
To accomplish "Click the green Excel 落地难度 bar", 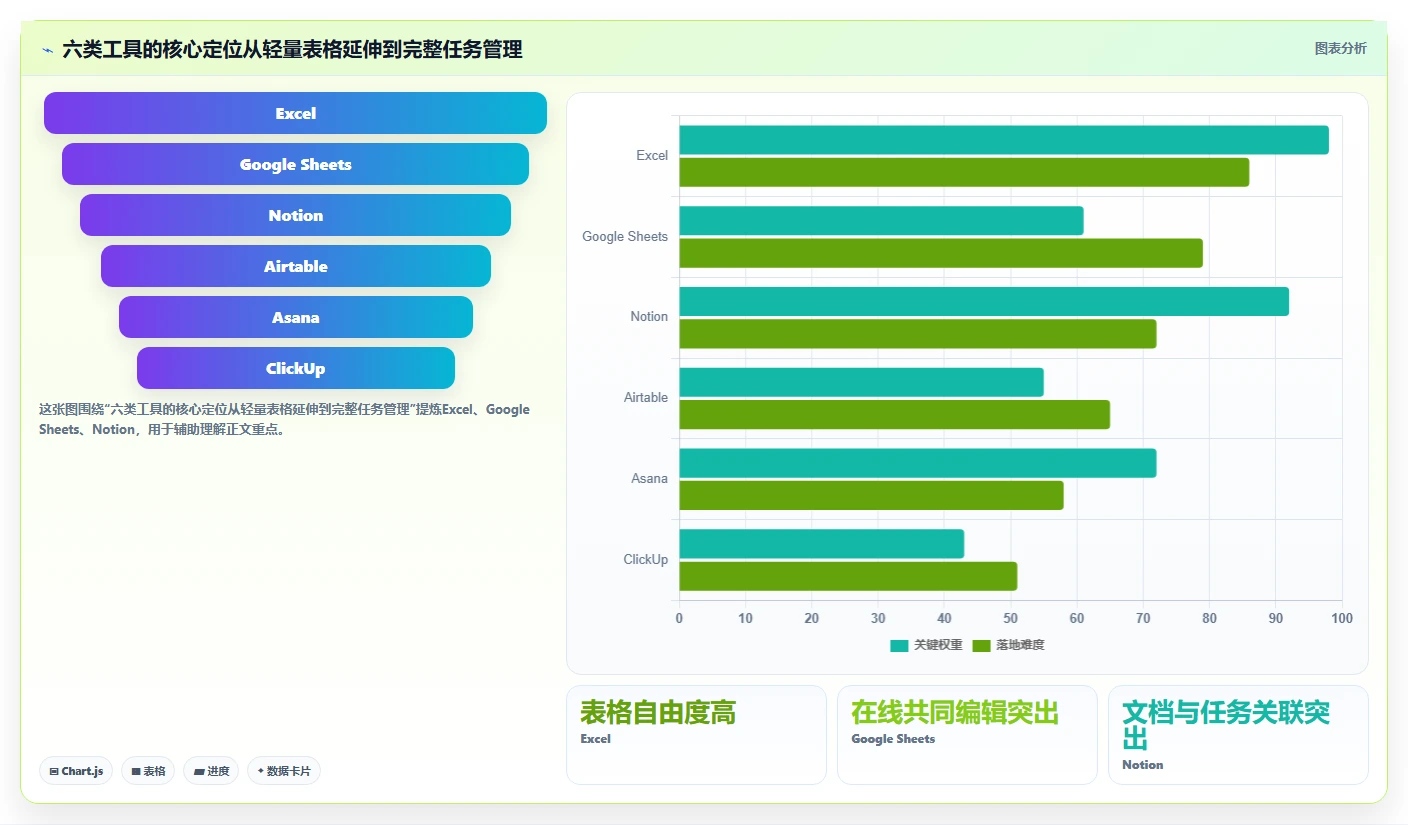I will (964, 172).
